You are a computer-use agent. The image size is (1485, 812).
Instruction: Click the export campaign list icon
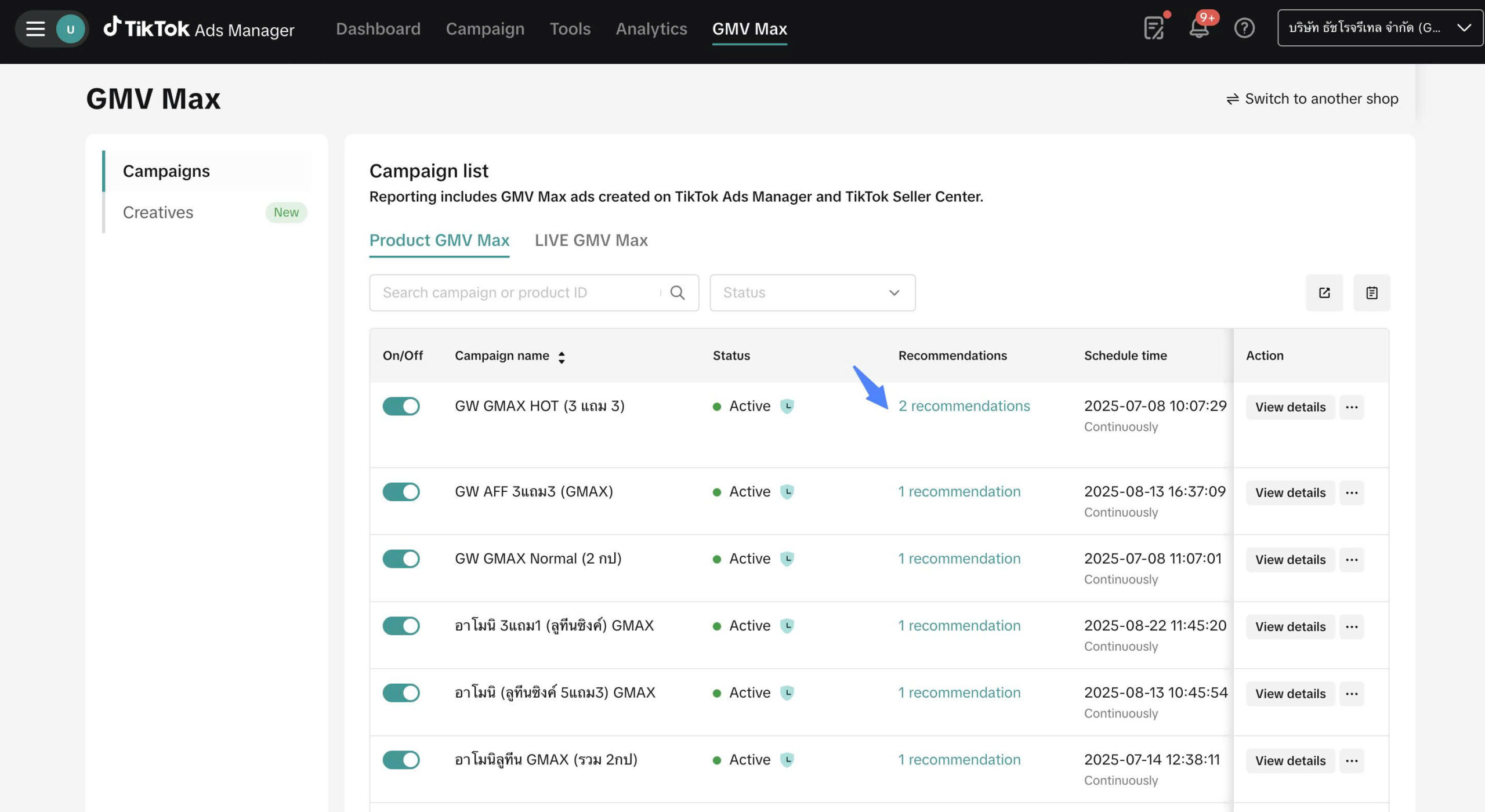[1324, 293]
